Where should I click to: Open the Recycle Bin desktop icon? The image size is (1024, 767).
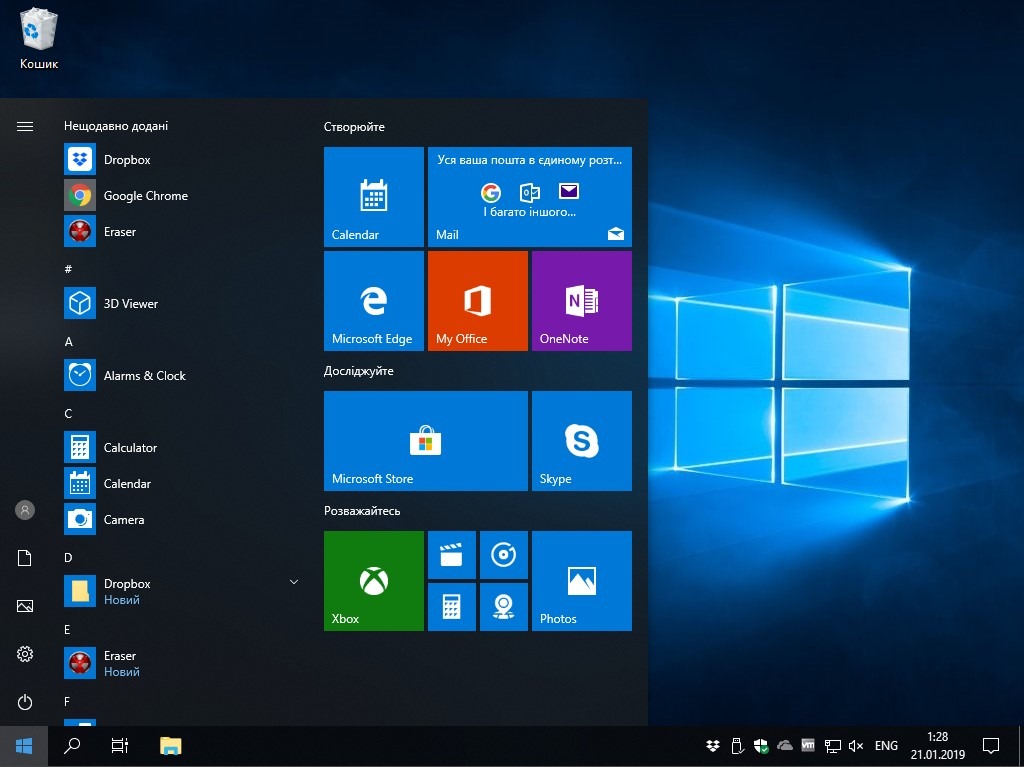[39, 37]
